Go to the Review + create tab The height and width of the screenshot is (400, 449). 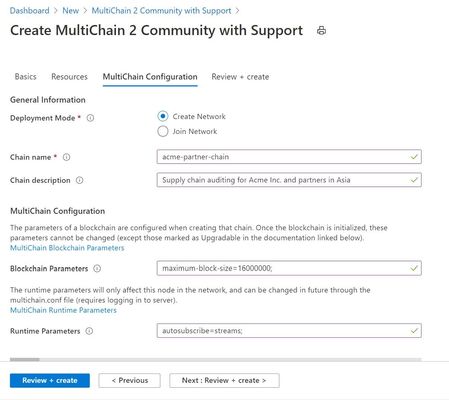pyautogui.click(x=240, y=77)
